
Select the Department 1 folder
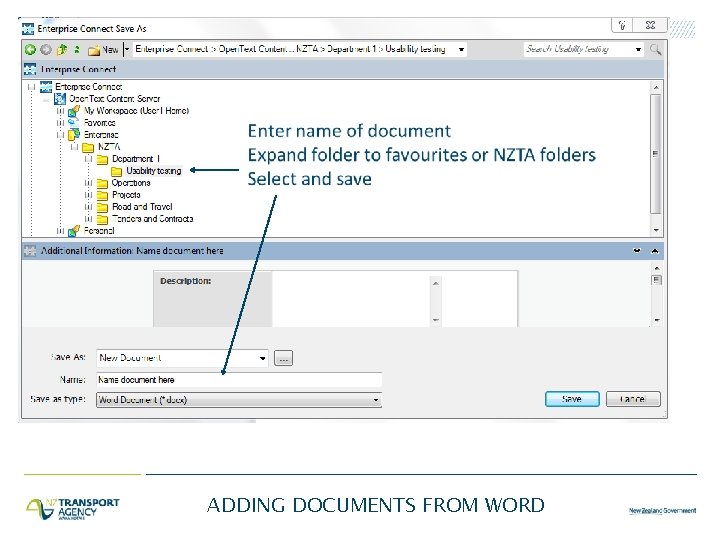pos(136,159)
